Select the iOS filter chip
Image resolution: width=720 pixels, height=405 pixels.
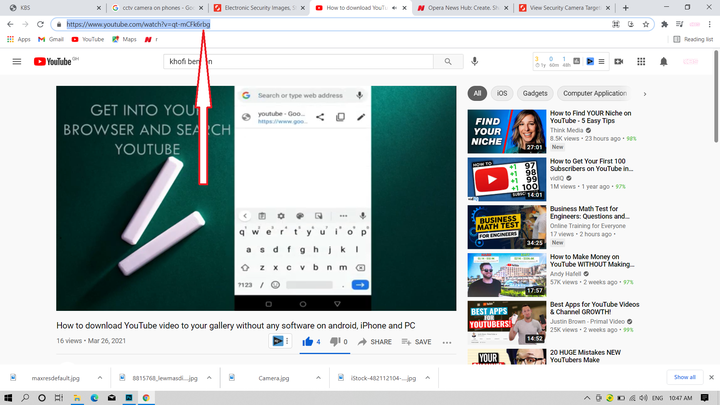pos(502,93)
